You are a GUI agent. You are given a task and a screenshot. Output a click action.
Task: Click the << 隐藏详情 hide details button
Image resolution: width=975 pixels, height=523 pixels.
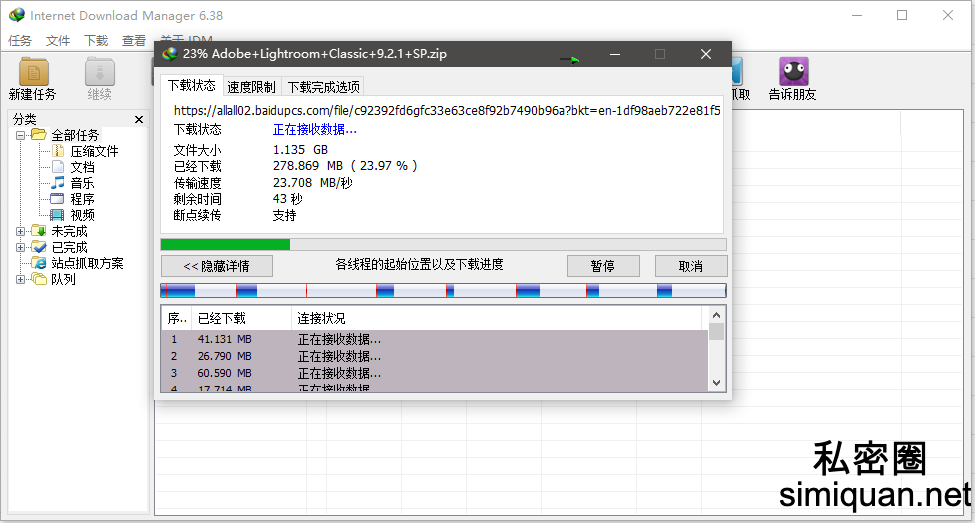click(x=216, y=266)
